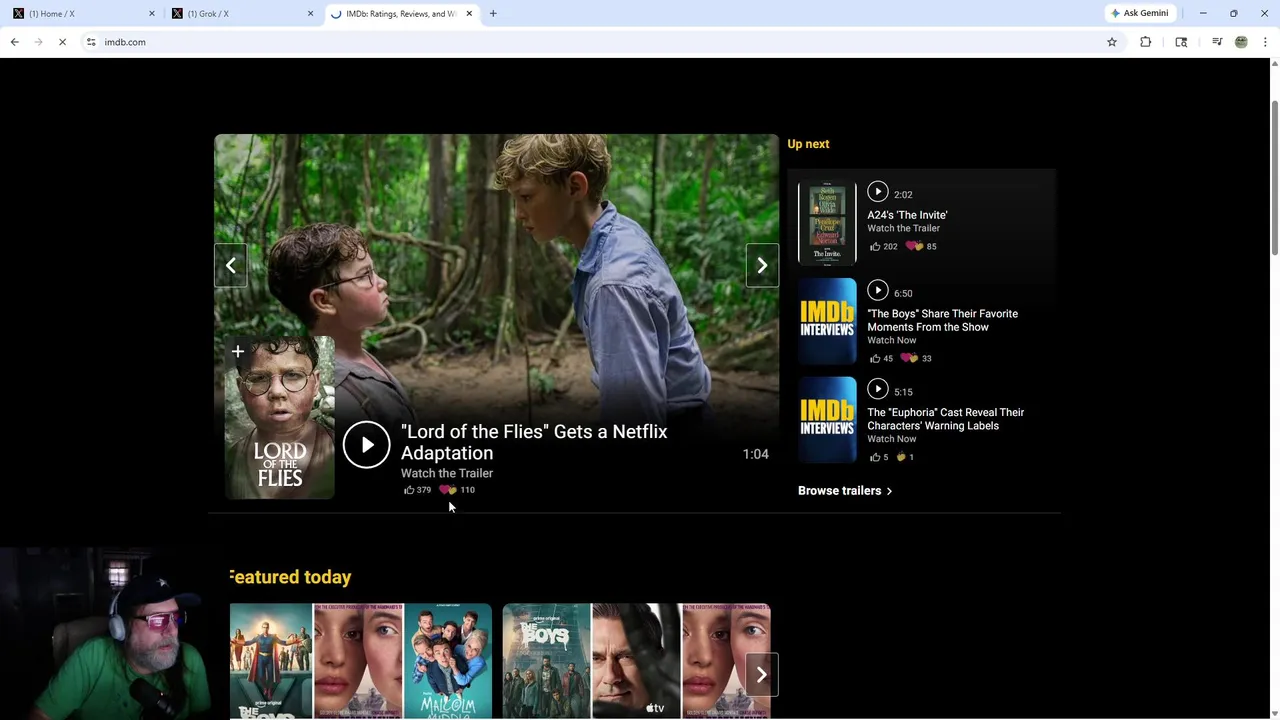The height and width of the screenshot is (720, 1280).
Task: Click the 1:04 trailer duration
Action: click(756, 454)
